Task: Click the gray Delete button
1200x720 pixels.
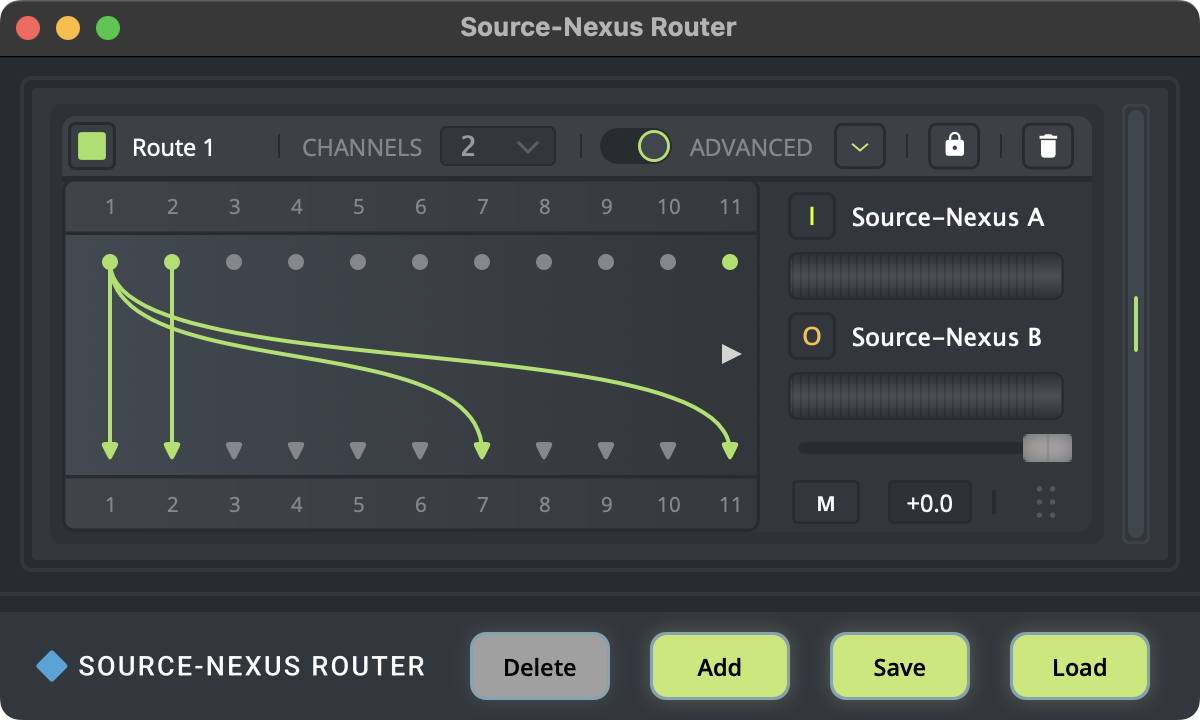Action: [540, 667]
